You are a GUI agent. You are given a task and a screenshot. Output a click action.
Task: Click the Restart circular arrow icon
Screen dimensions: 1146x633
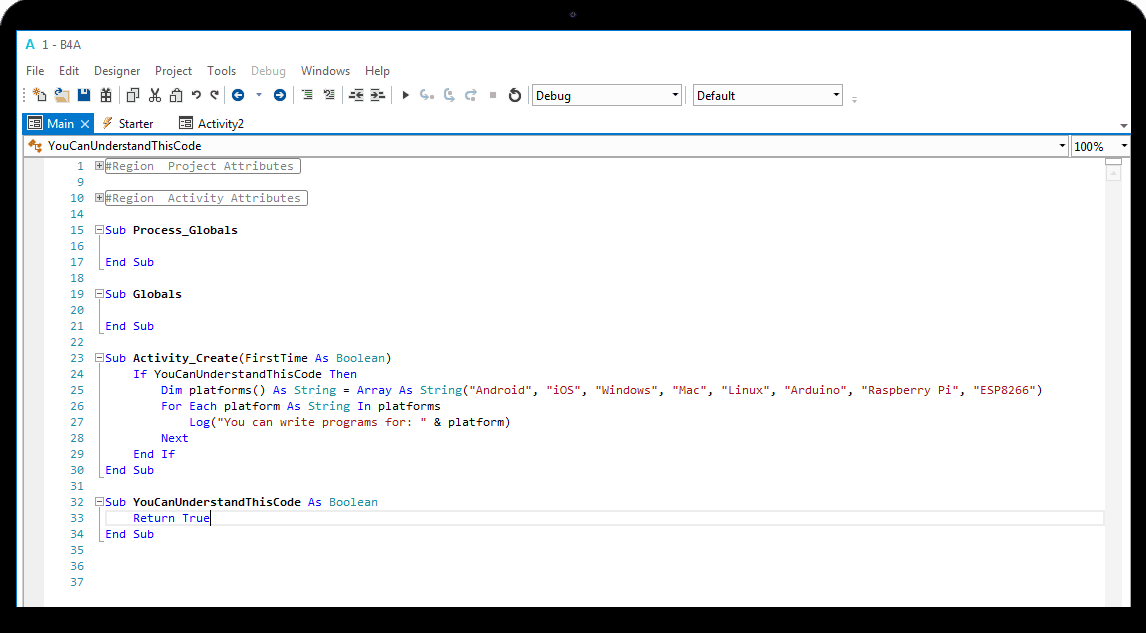(515, 95)
